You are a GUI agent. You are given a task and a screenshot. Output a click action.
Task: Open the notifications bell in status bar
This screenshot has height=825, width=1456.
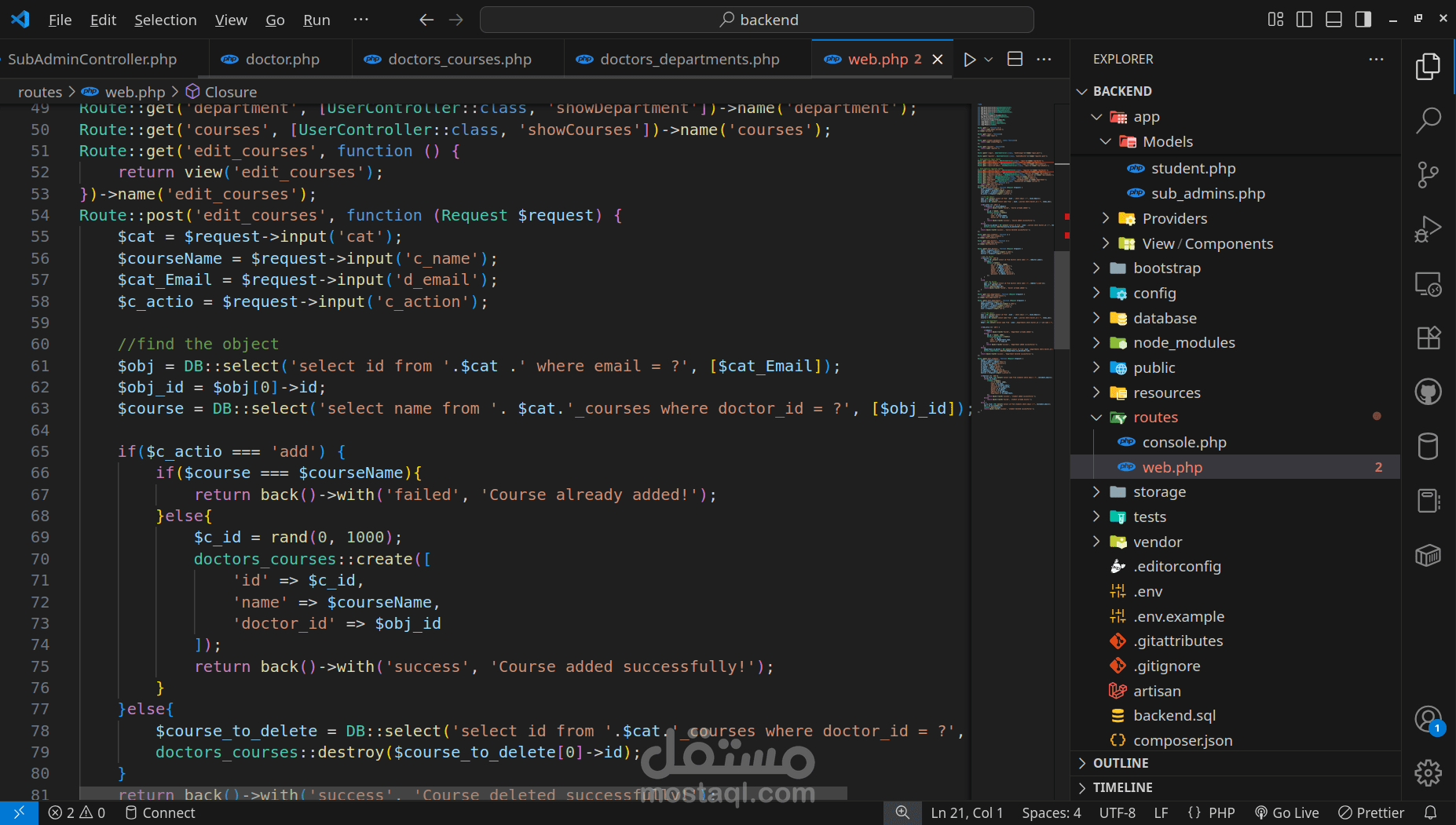(1431, 813)
